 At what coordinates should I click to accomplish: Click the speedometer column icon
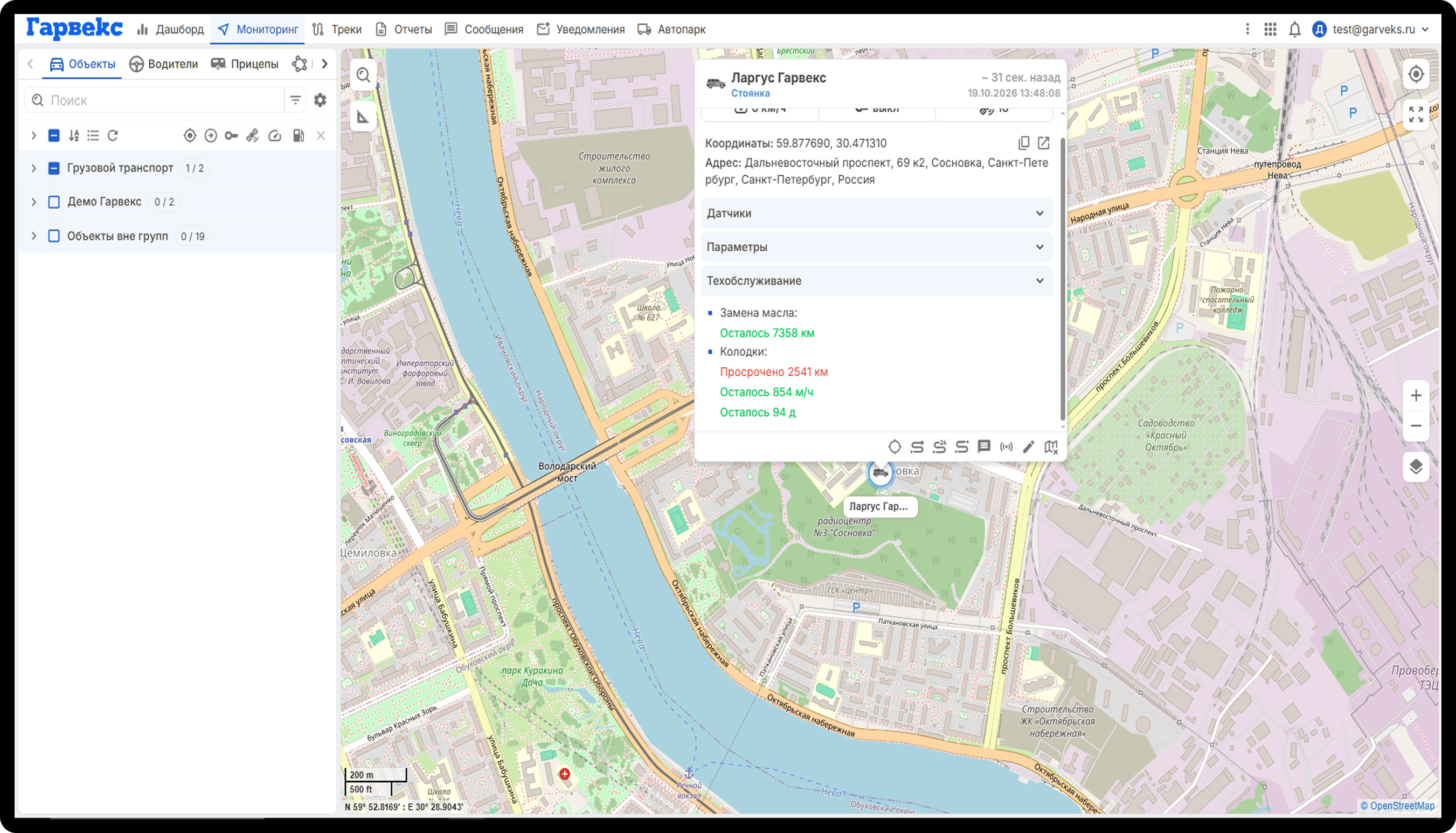click(275, 135)
